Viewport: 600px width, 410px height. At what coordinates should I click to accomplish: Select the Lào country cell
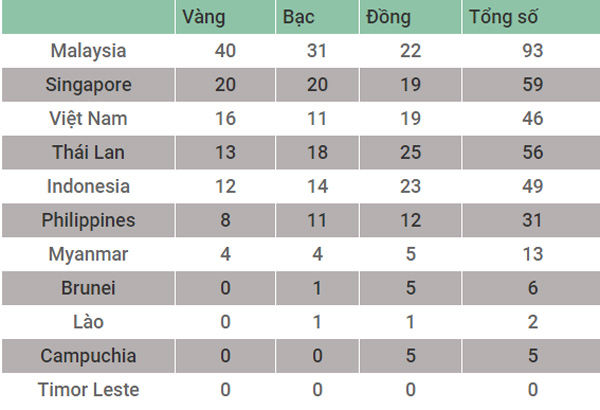pos(88,322)
